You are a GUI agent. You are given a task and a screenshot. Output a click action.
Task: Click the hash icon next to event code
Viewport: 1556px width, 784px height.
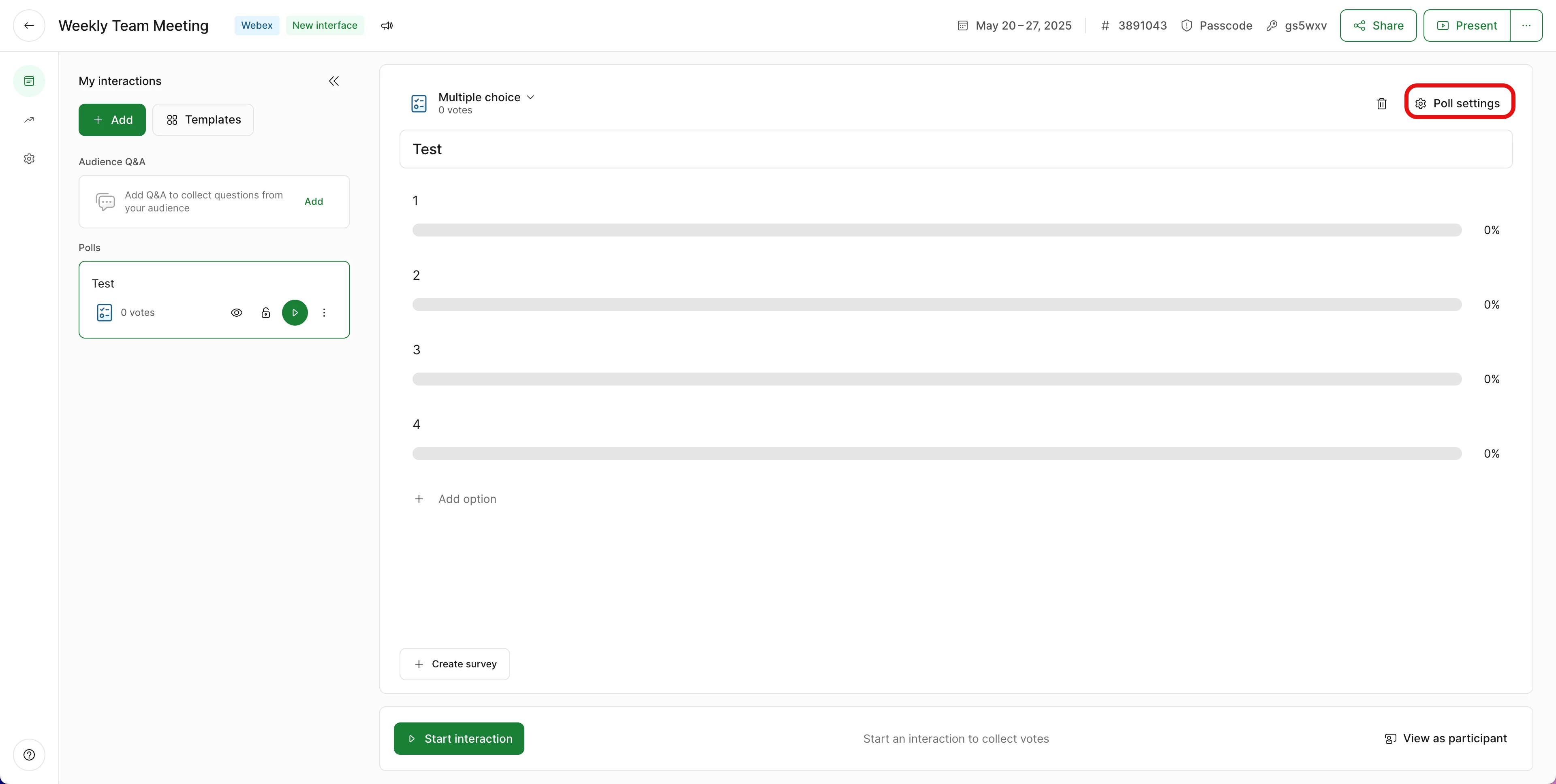coord(1105,26)
